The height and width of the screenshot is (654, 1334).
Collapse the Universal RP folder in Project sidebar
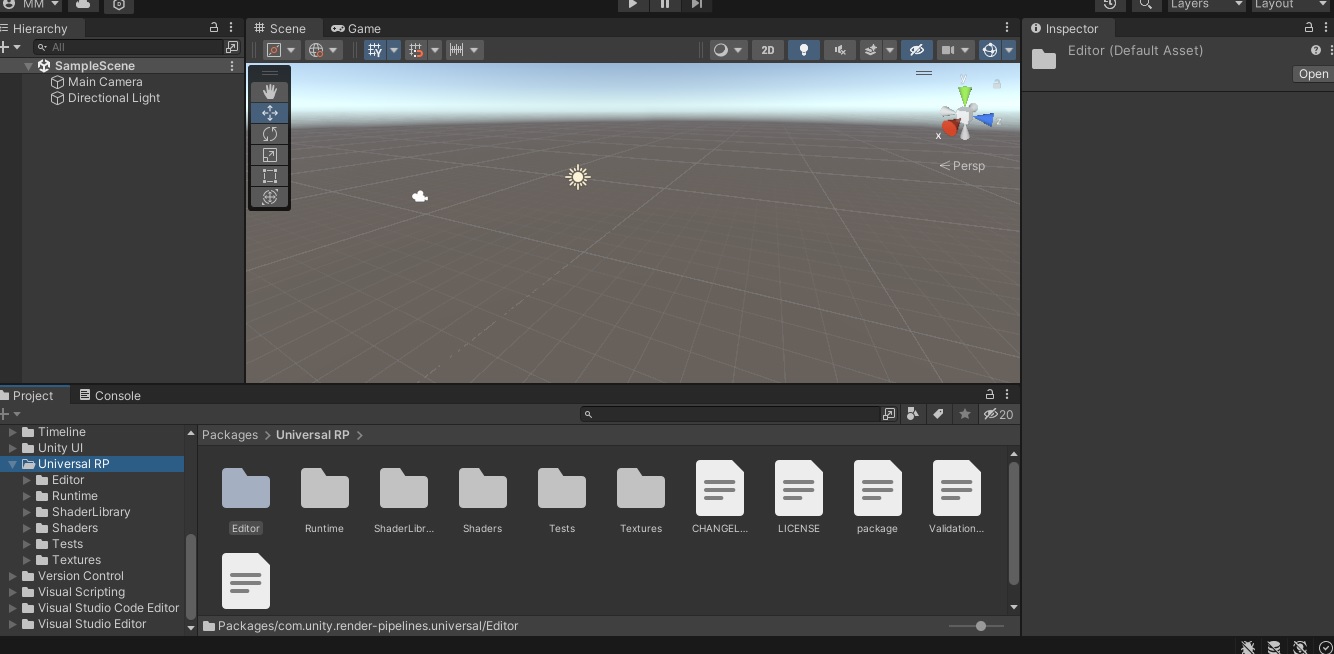click(12, 464)
